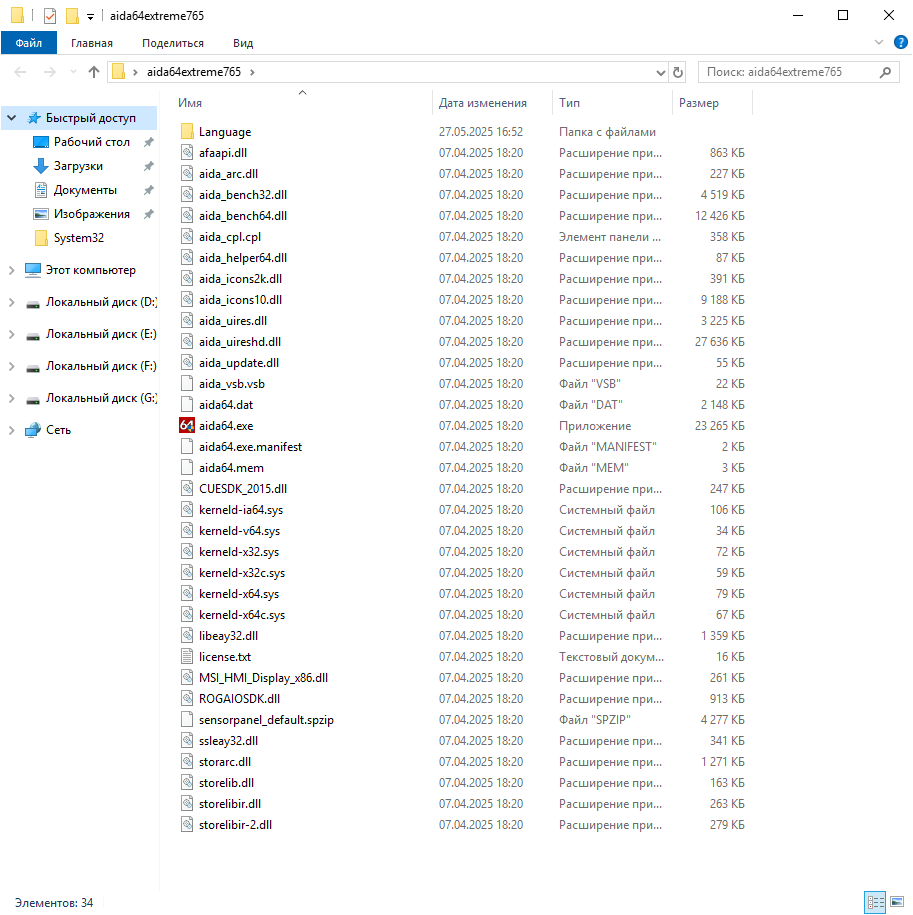Click the Downloads arrow icon in sidebar
Viewport: 913px width, 915px height.
pos(41,166)
